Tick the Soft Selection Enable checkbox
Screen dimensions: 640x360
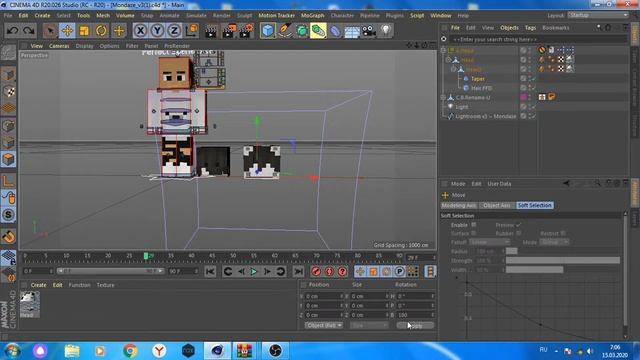coord(473,225)
